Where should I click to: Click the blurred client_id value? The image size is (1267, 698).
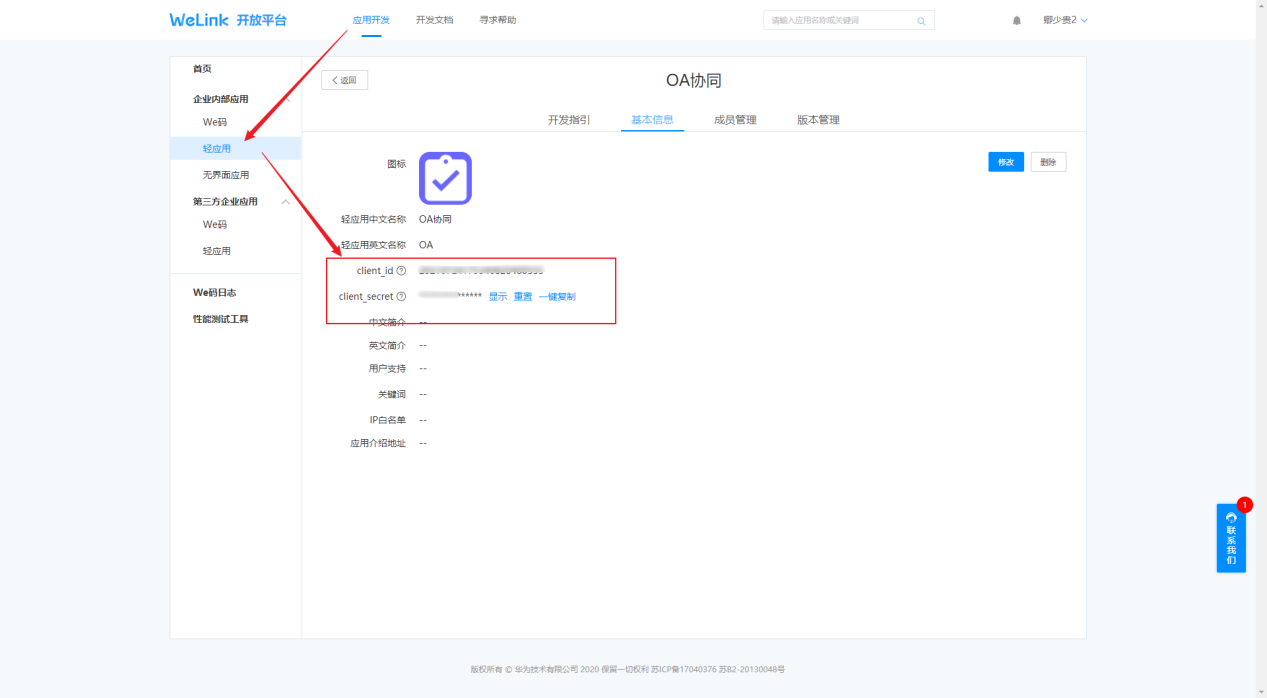[x=481, y=271]
